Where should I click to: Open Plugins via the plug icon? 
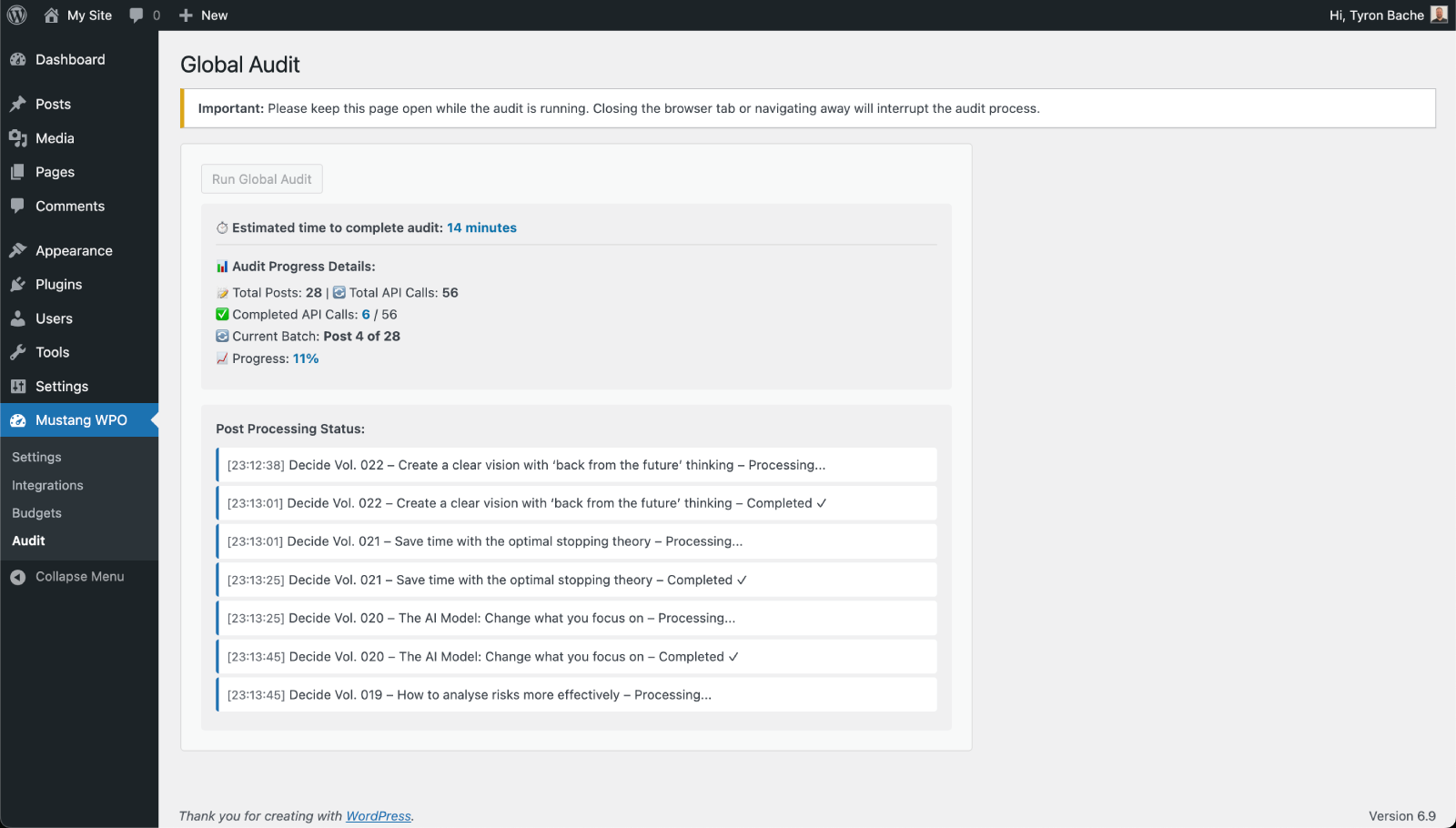tap(20, 284)
